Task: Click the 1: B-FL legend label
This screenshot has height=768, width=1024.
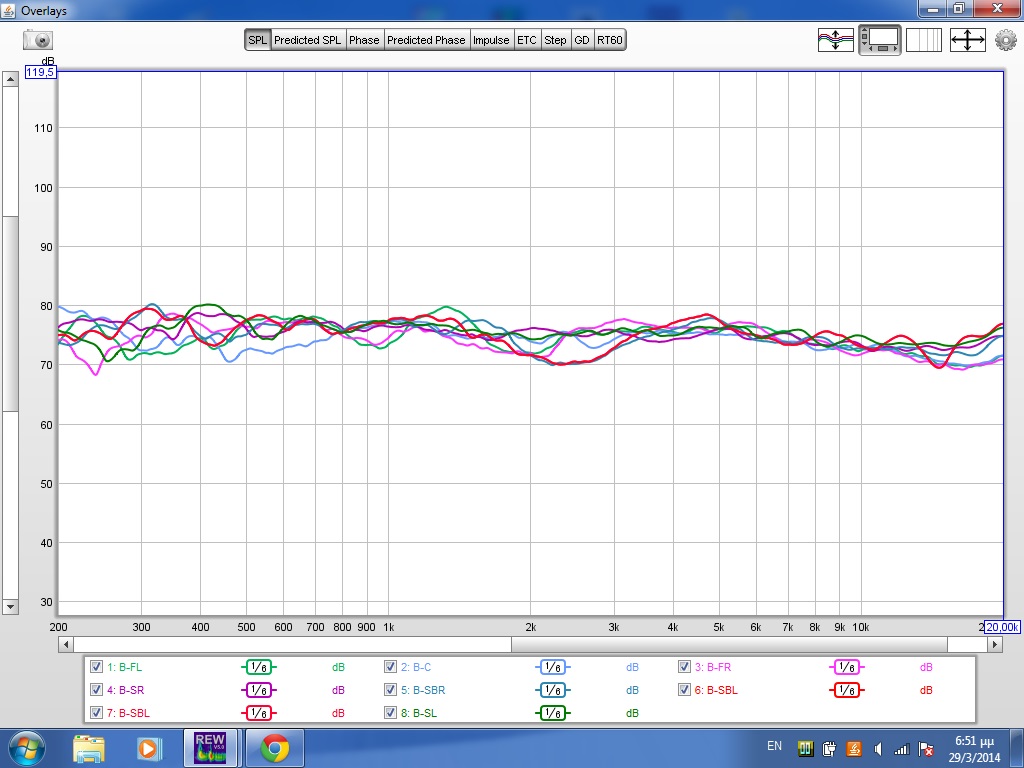Action: (124, 667)
